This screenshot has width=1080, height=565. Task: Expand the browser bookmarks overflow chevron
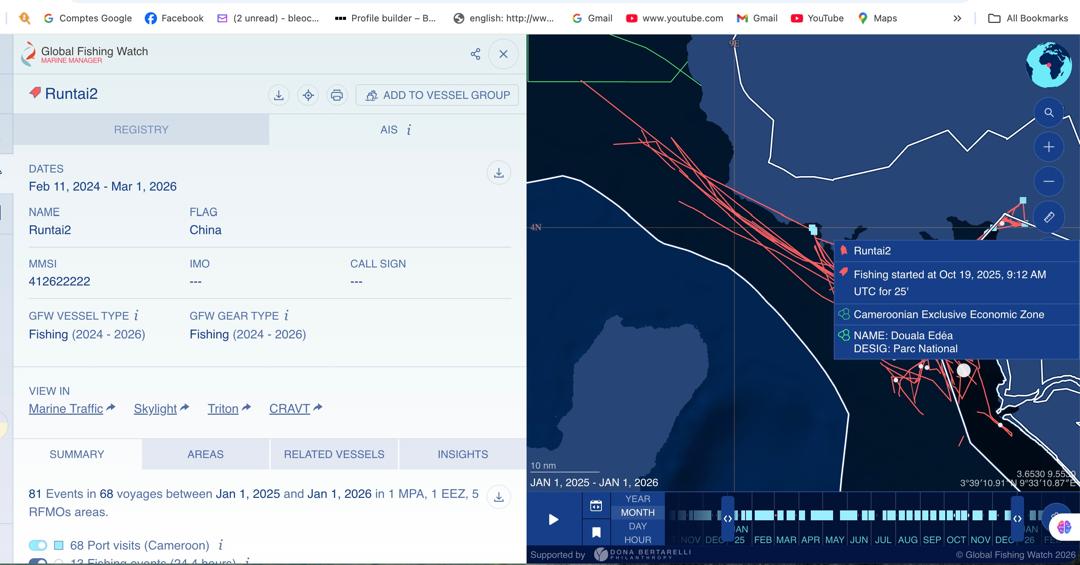(x=957, y=18)
